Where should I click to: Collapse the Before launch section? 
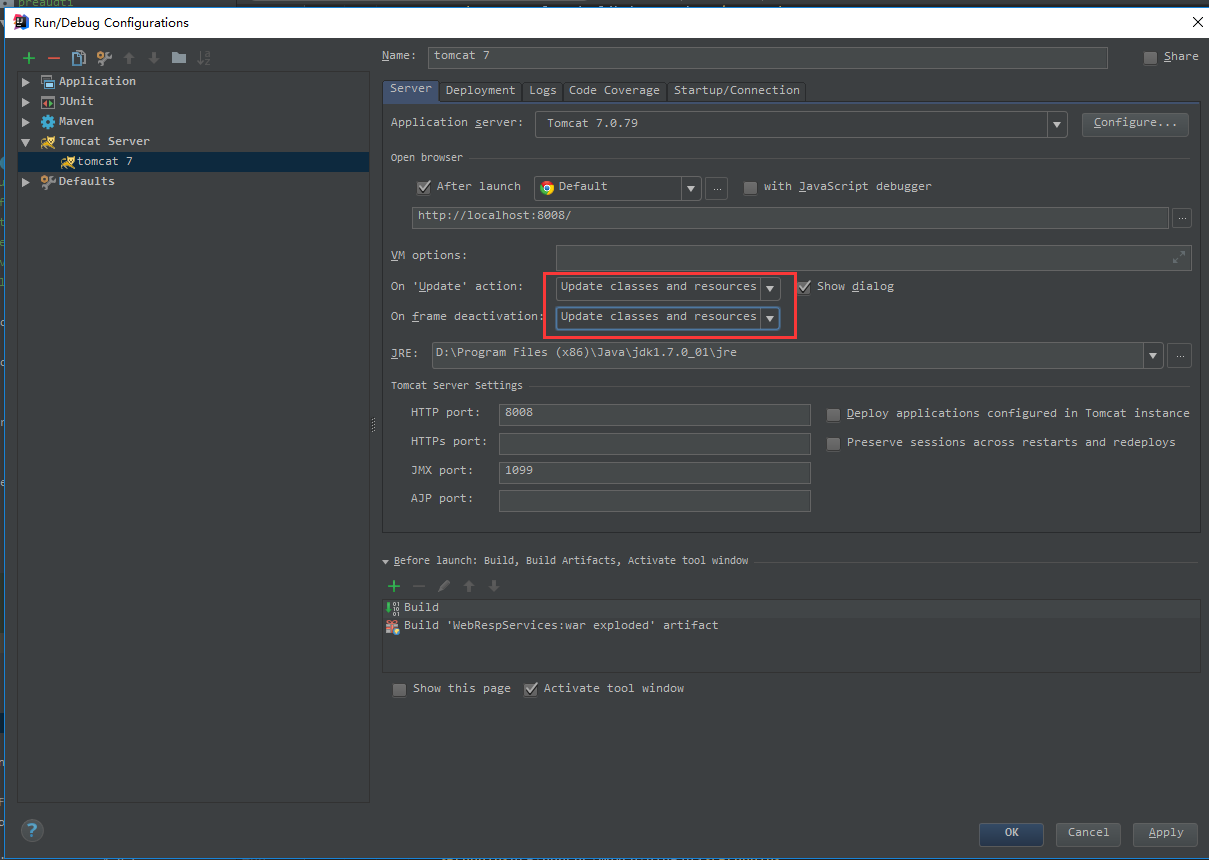[x=386, y=562]
